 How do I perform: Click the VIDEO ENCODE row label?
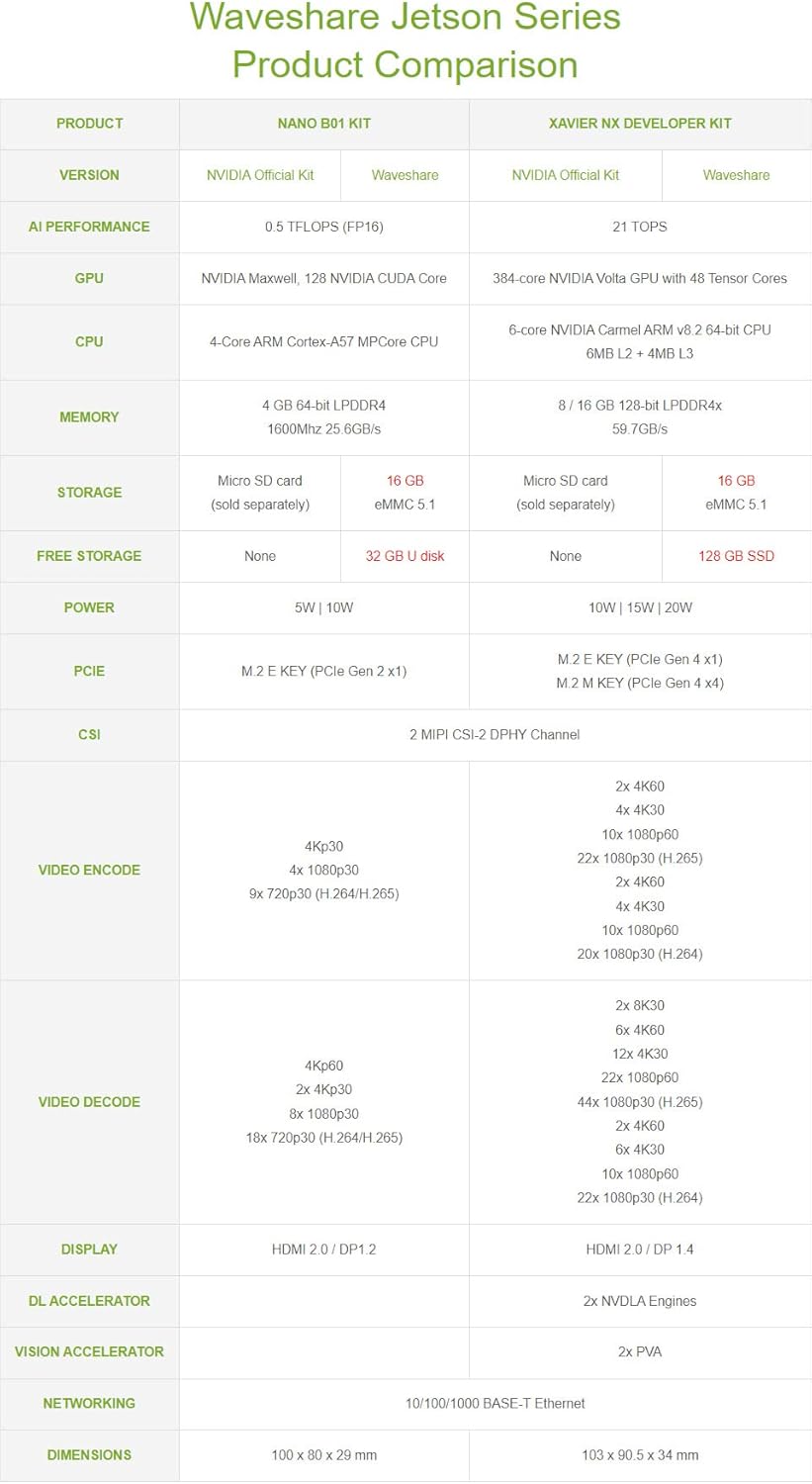[89, 870]
